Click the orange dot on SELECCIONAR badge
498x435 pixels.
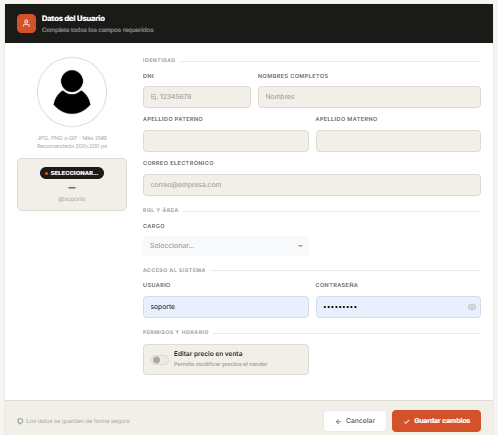(46, 173)
